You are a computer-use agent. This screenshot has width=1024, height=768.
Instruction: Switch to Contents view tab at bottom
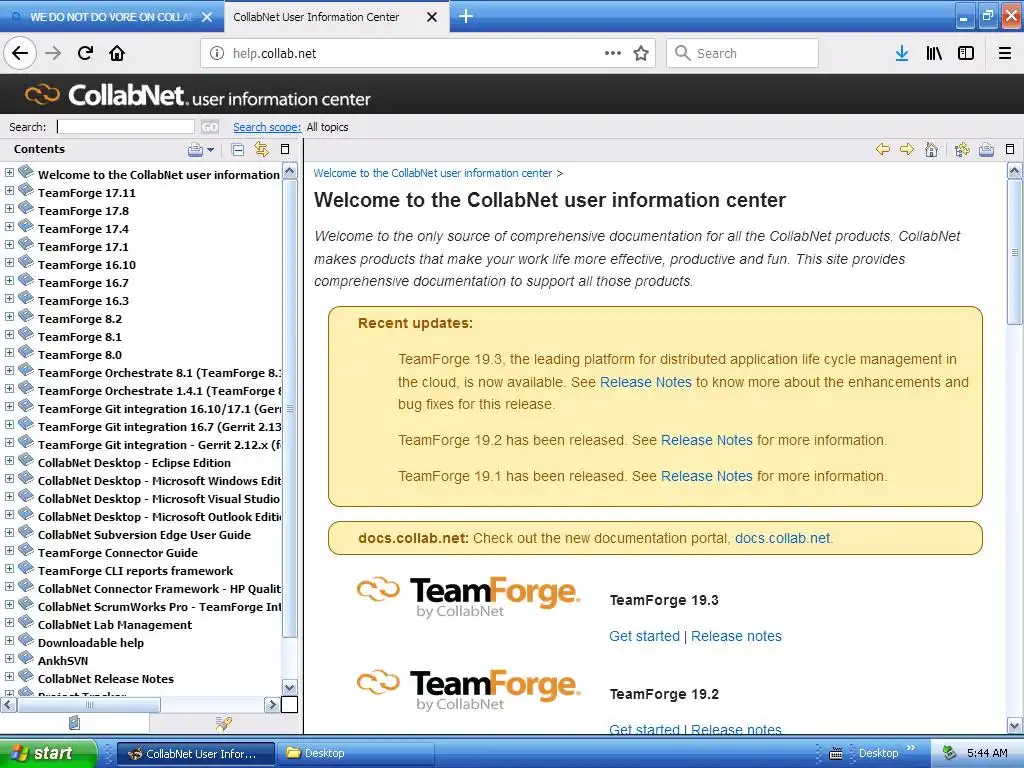point(74,723)
